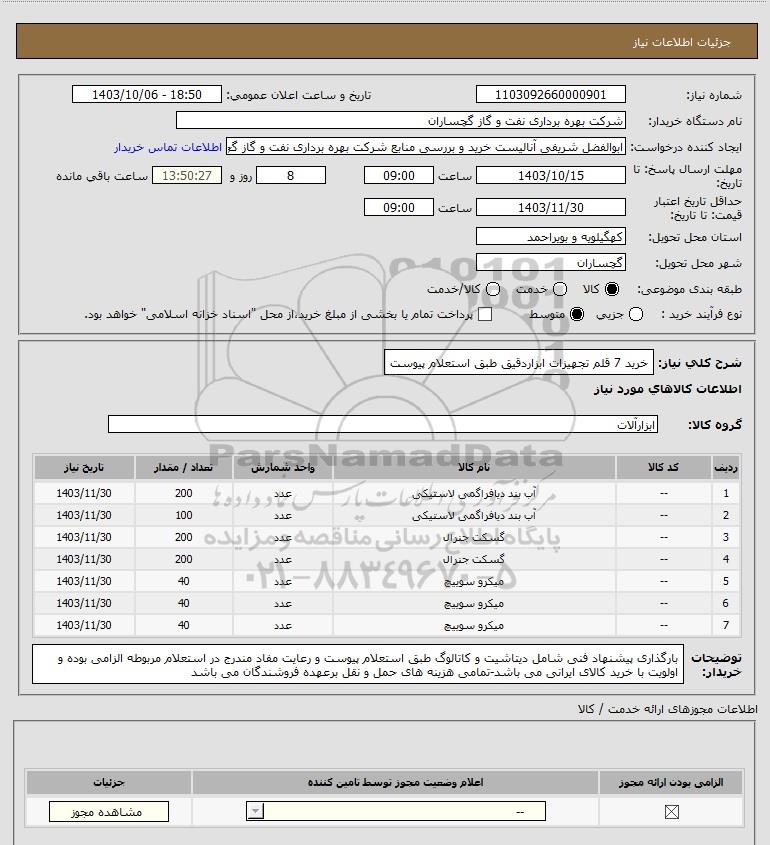Screen dimensions: 770x845
Task: Click the نام کالا column header
Action: 474,467
